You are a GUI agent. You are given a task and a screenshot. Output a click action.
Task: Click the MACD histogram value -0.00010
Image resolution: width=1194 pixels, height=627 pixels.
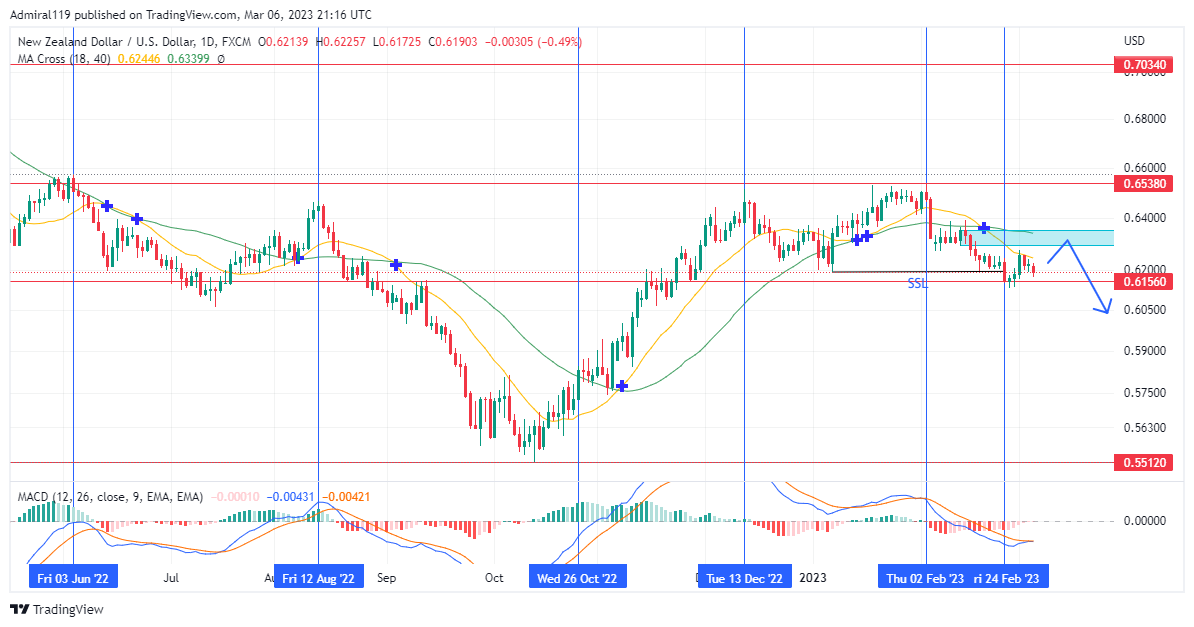point(235,497)
